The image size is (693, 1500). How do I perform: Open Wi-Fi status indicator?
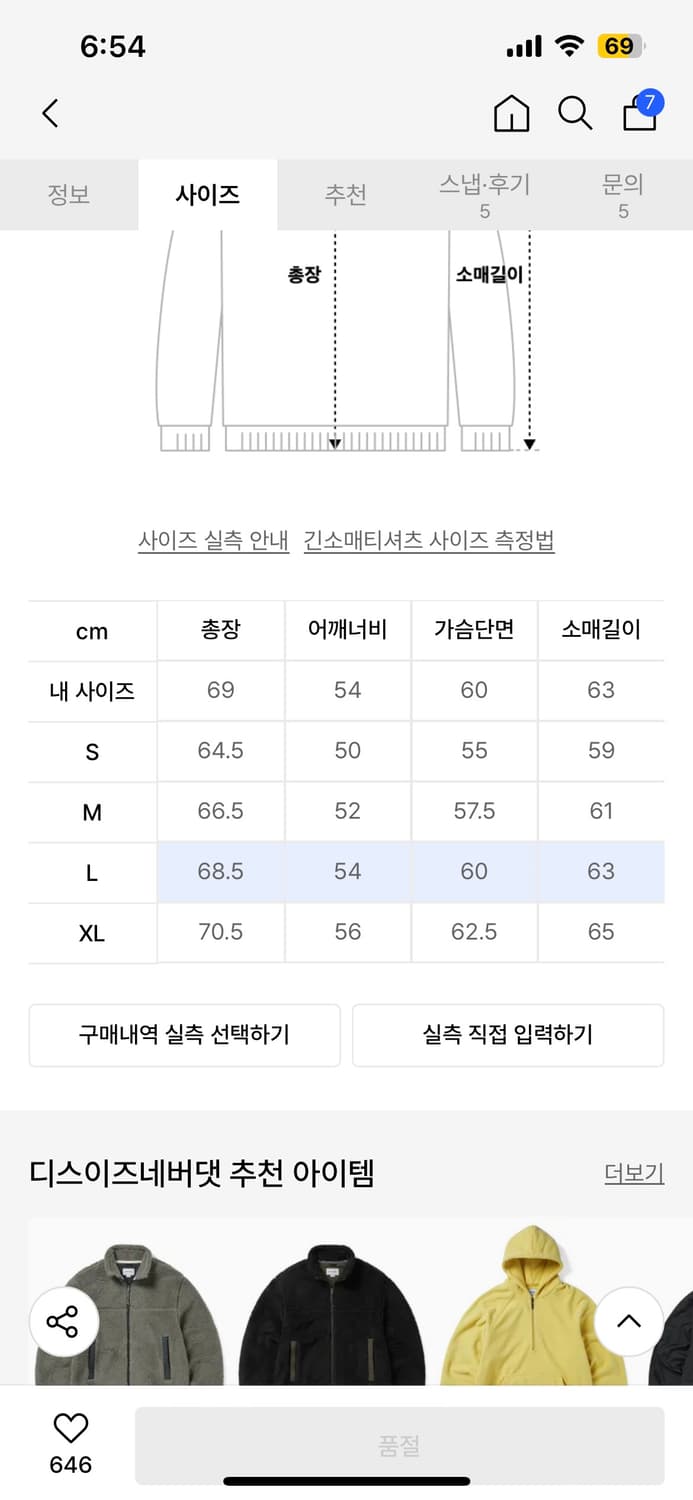[x=568, y=44]
